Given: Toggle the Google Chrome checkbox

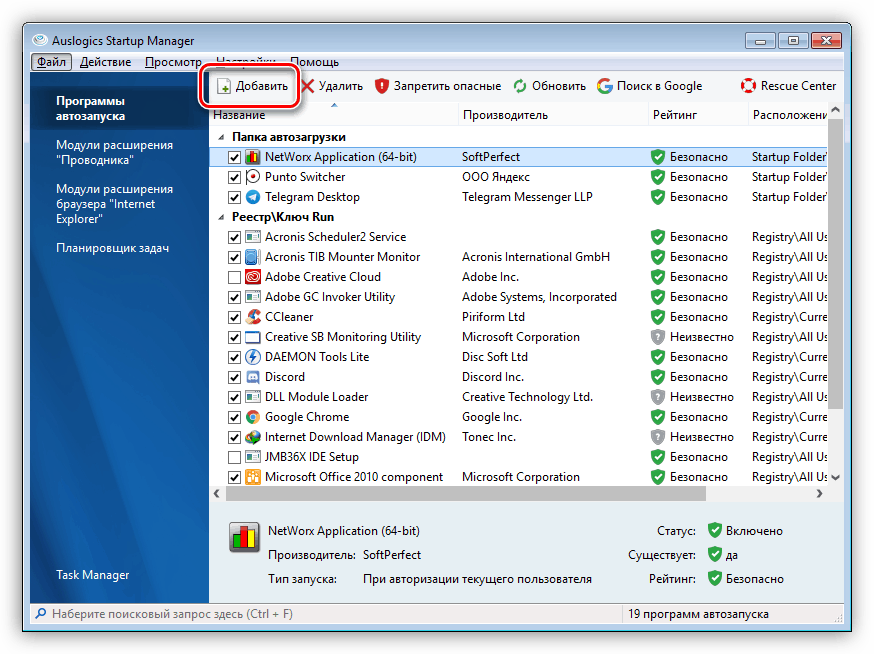Looking at the screenshot, I should coord(234,418).
